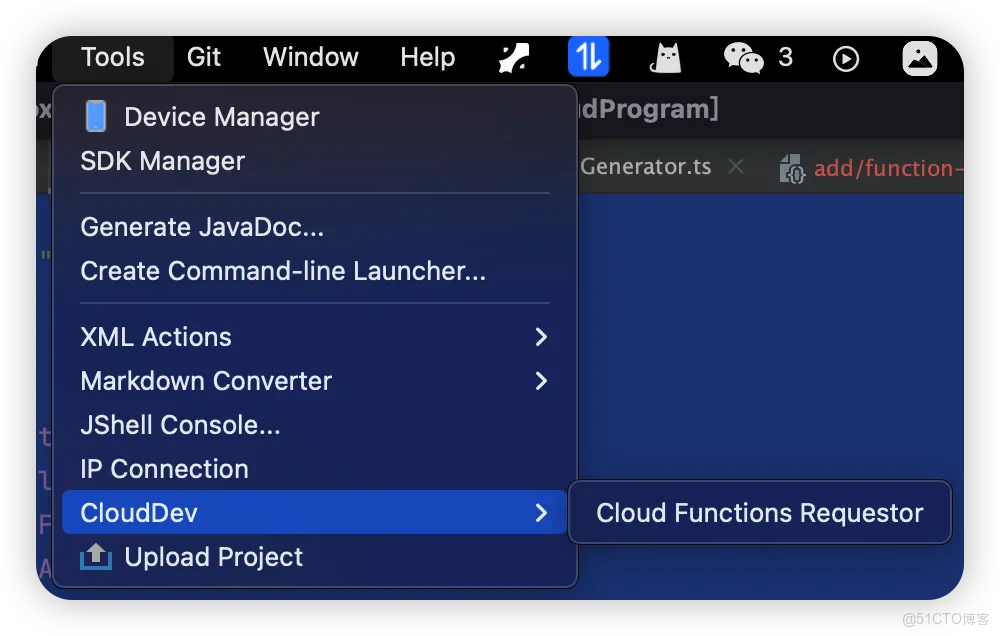Click the cat menu bar icon

665,58
